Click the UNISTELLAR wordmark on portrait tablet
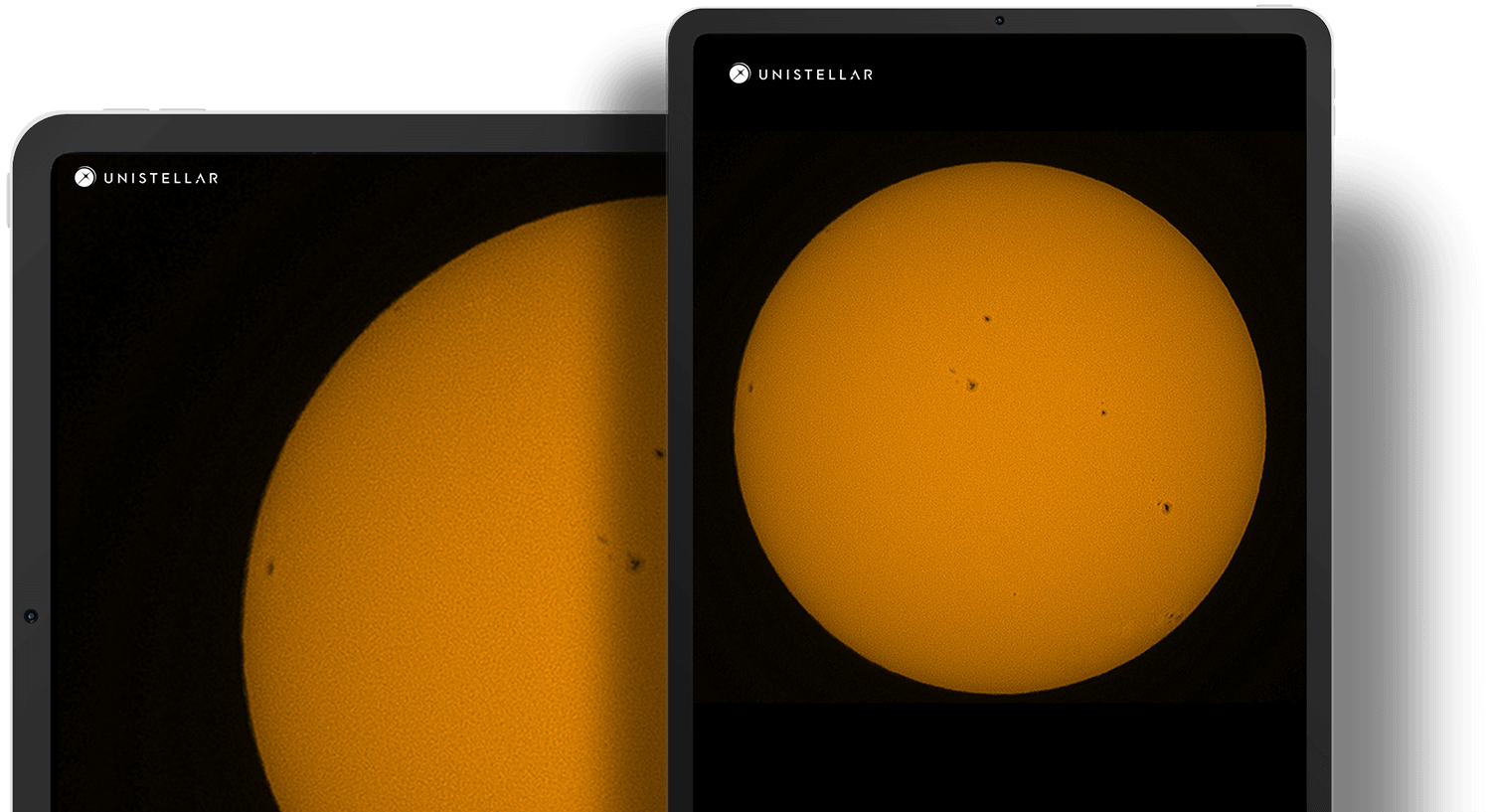1491x812 pixels. [x=815, y=75]
